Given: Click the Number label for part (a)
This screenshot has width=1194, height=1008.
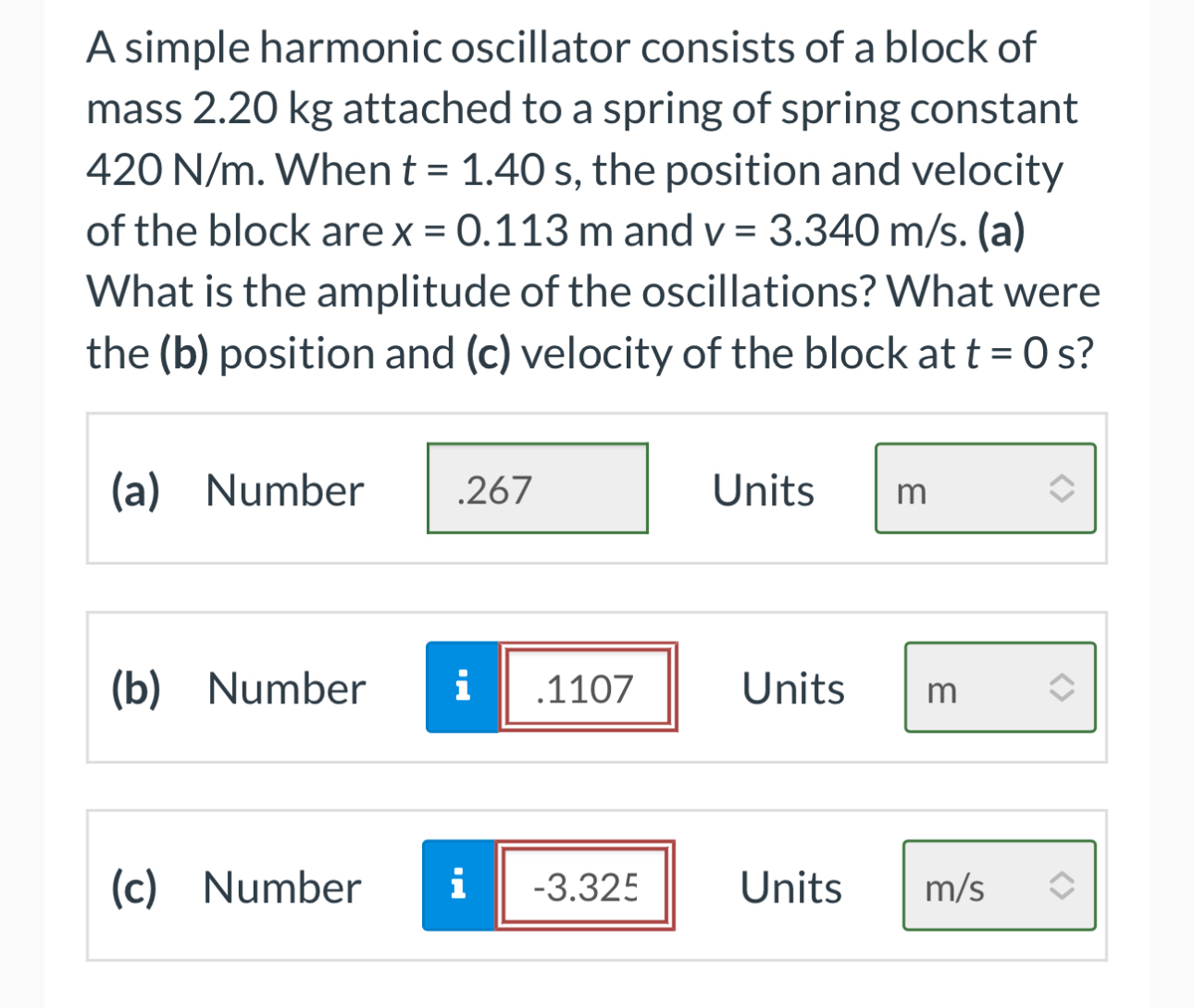Looking at the screenshot, I should (283, 491).
